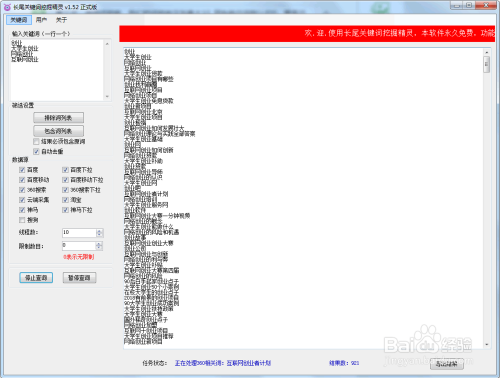Click the app logo icon in title bar
The width and height of the screenshot is (500, 378).
point(7,7)
